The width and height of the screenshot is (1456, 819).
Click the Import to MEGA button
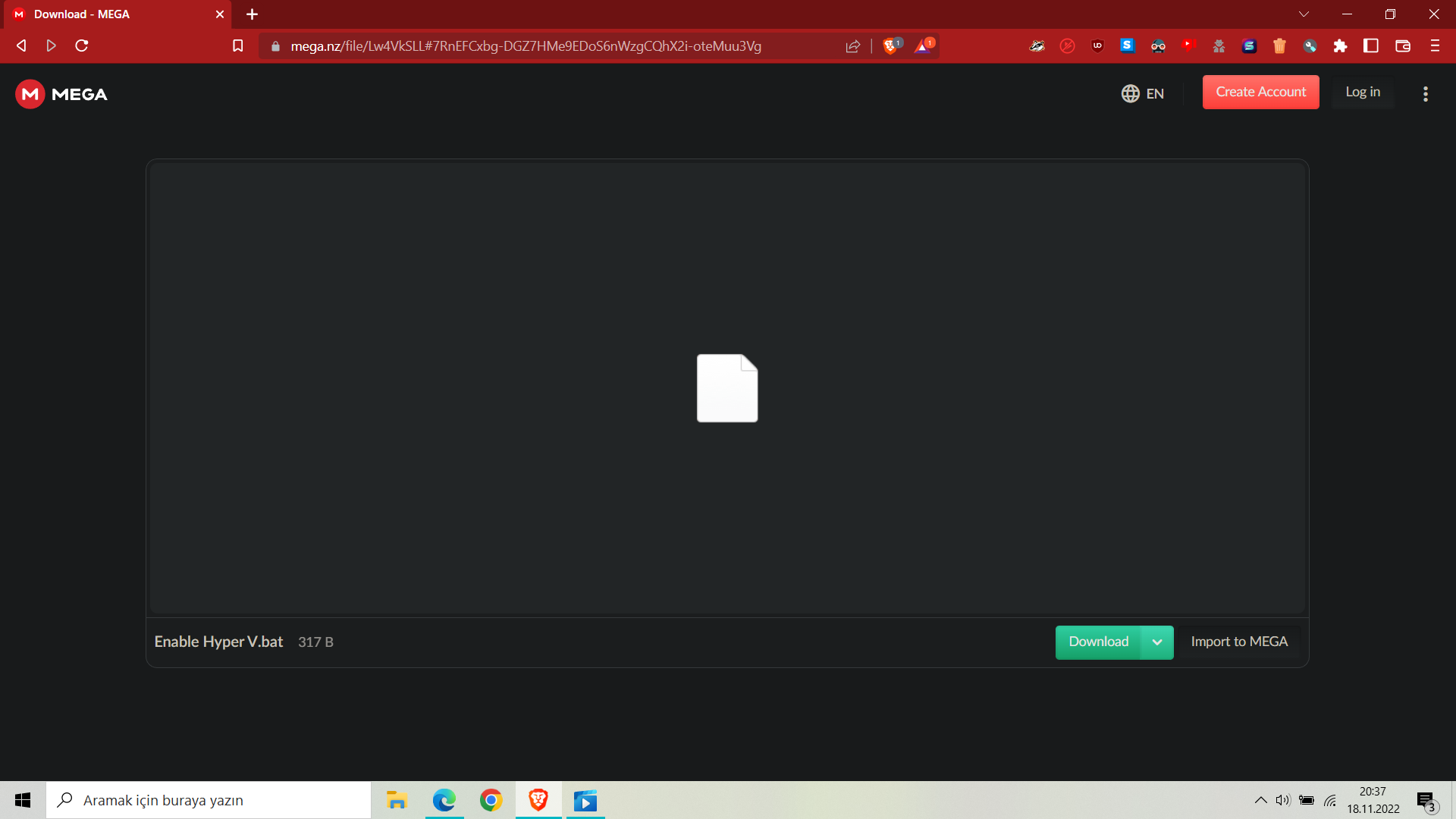[x=1239, y=642]
